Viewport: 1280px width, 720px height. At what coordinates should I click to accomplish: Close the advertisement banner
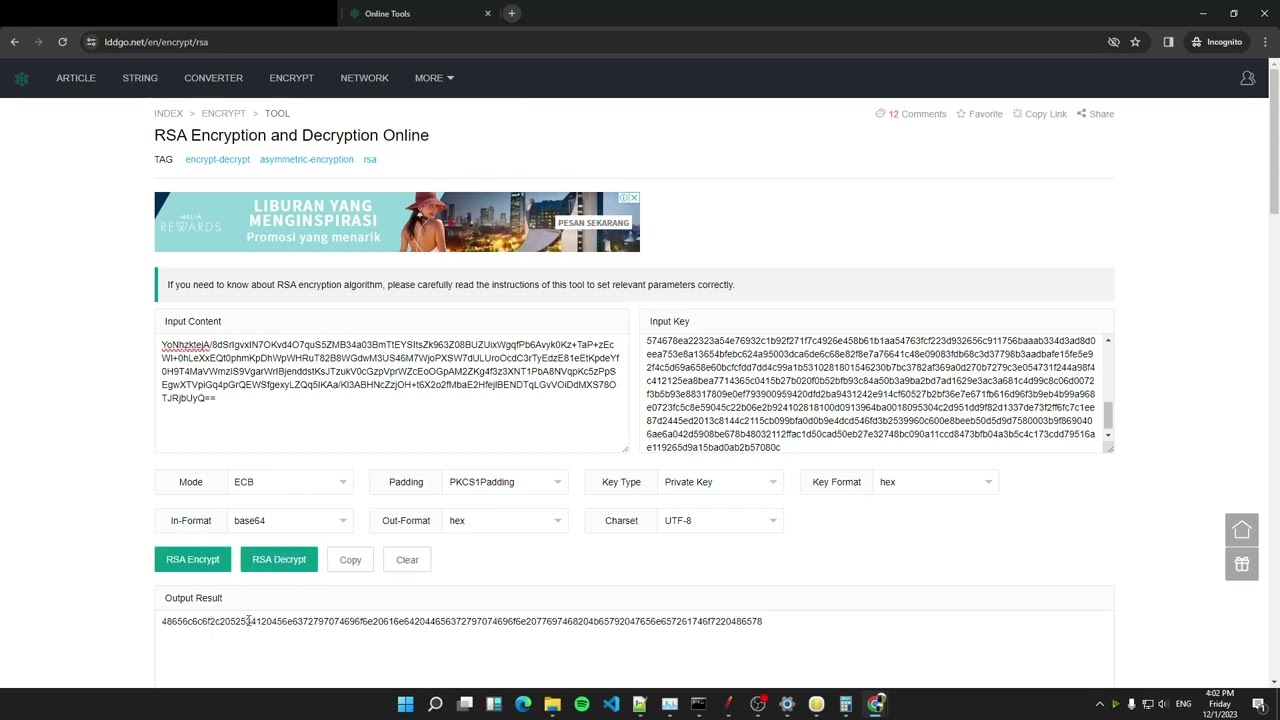point(633,198)
